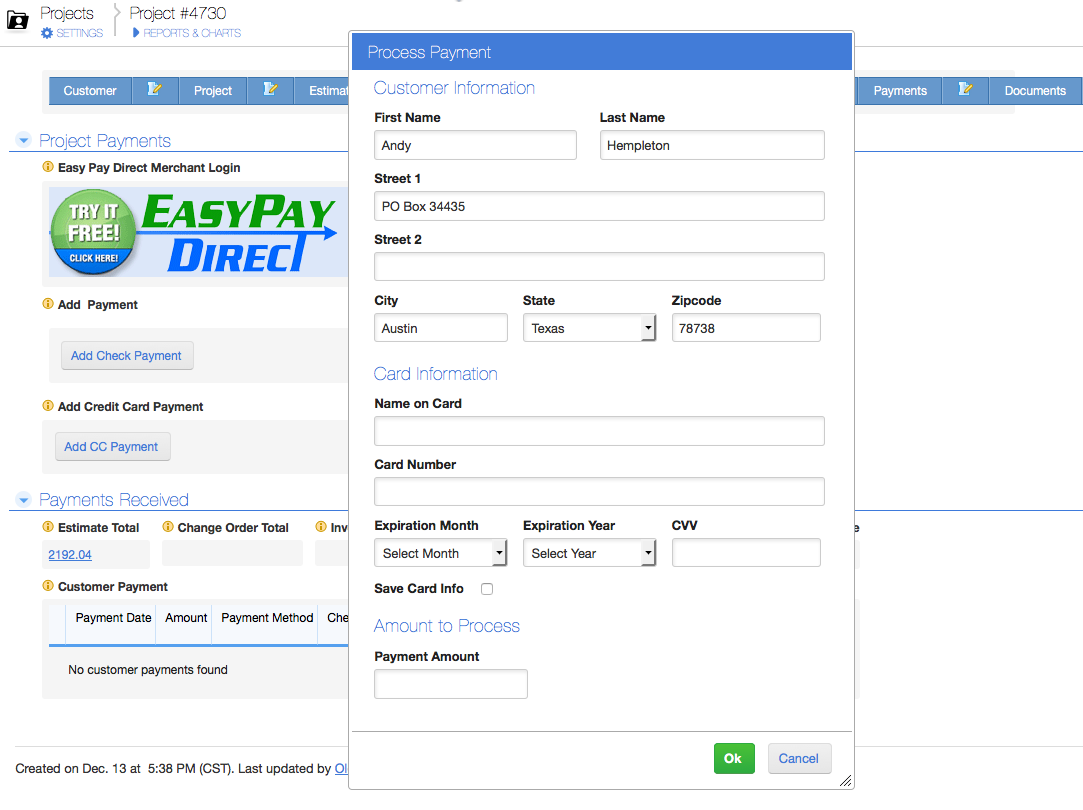Collapse the Project Payments section
The image size is (1083, 810).
click(23, 140)
